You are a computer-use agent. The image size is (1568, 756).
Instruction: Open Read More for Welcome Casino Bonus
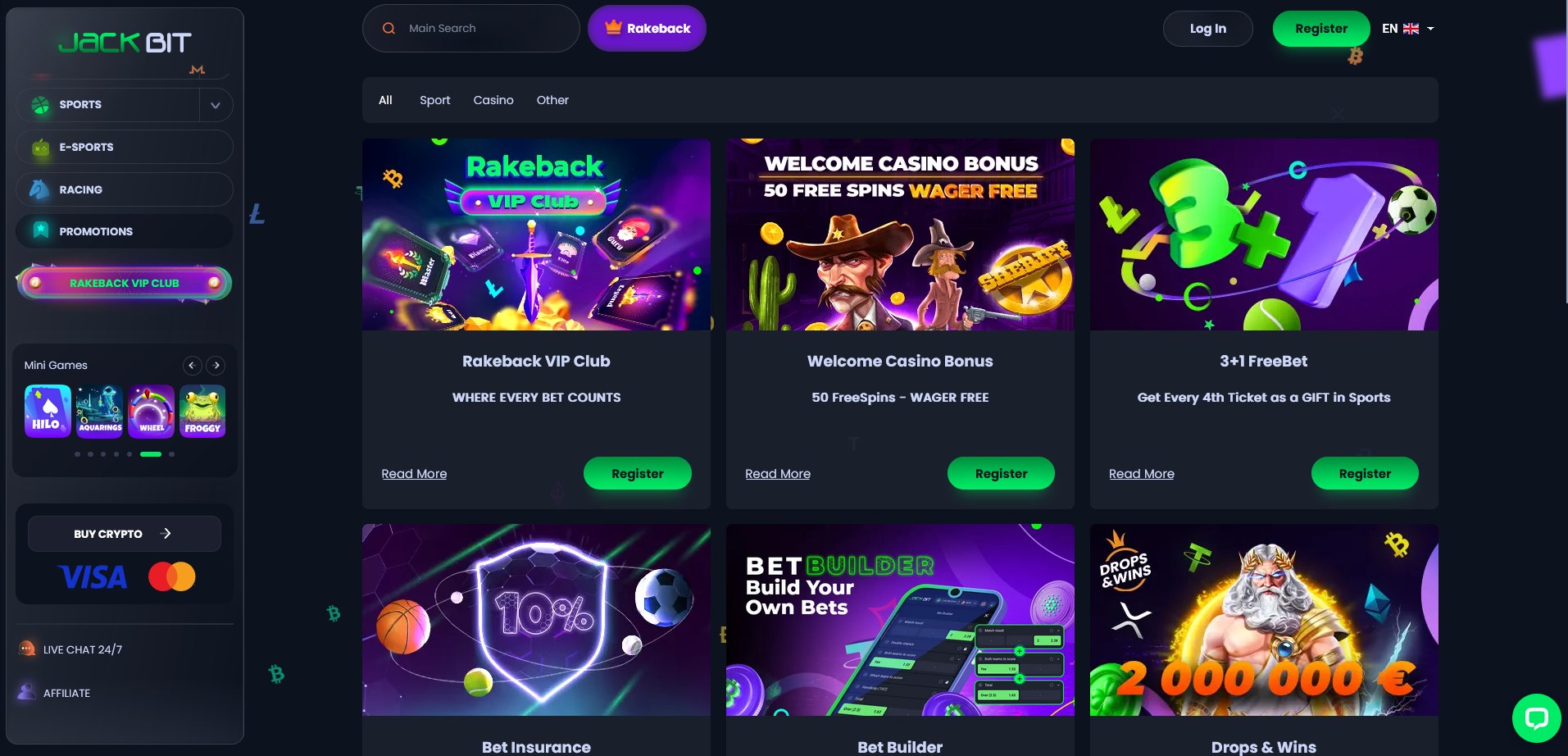click(778, 474)
